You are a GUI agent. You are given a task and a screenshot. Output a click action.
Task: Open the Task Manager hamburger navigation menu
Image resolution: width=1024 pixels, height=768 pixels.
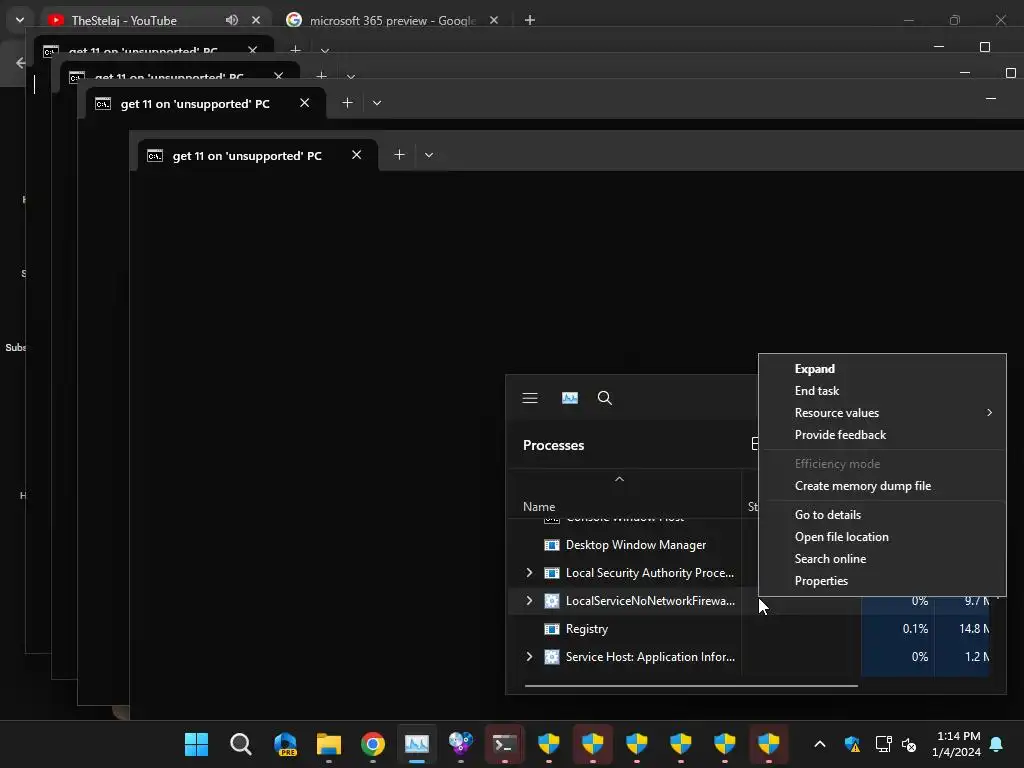pos(530,398)
